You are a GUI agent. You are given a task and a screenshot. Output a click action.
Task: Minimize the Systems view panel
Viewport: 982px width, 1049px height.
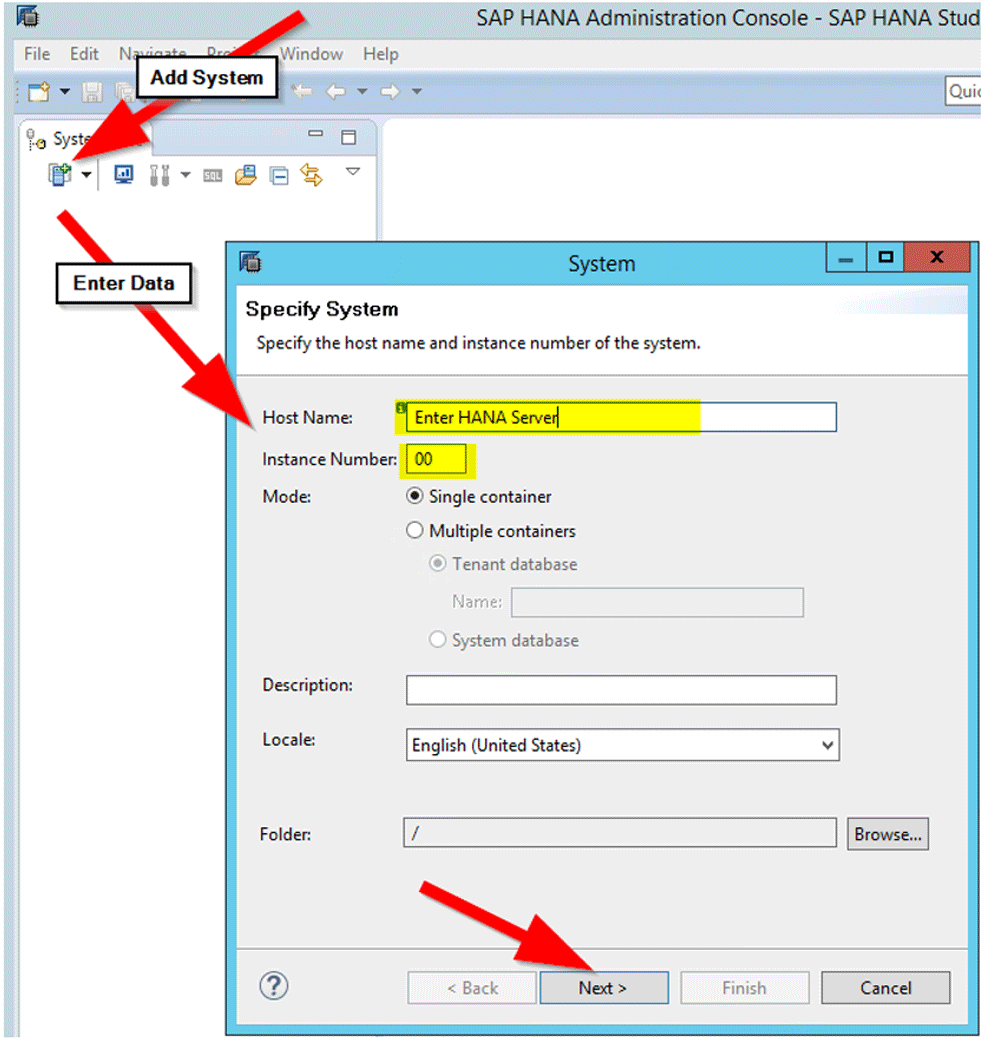tap(315, 134)
